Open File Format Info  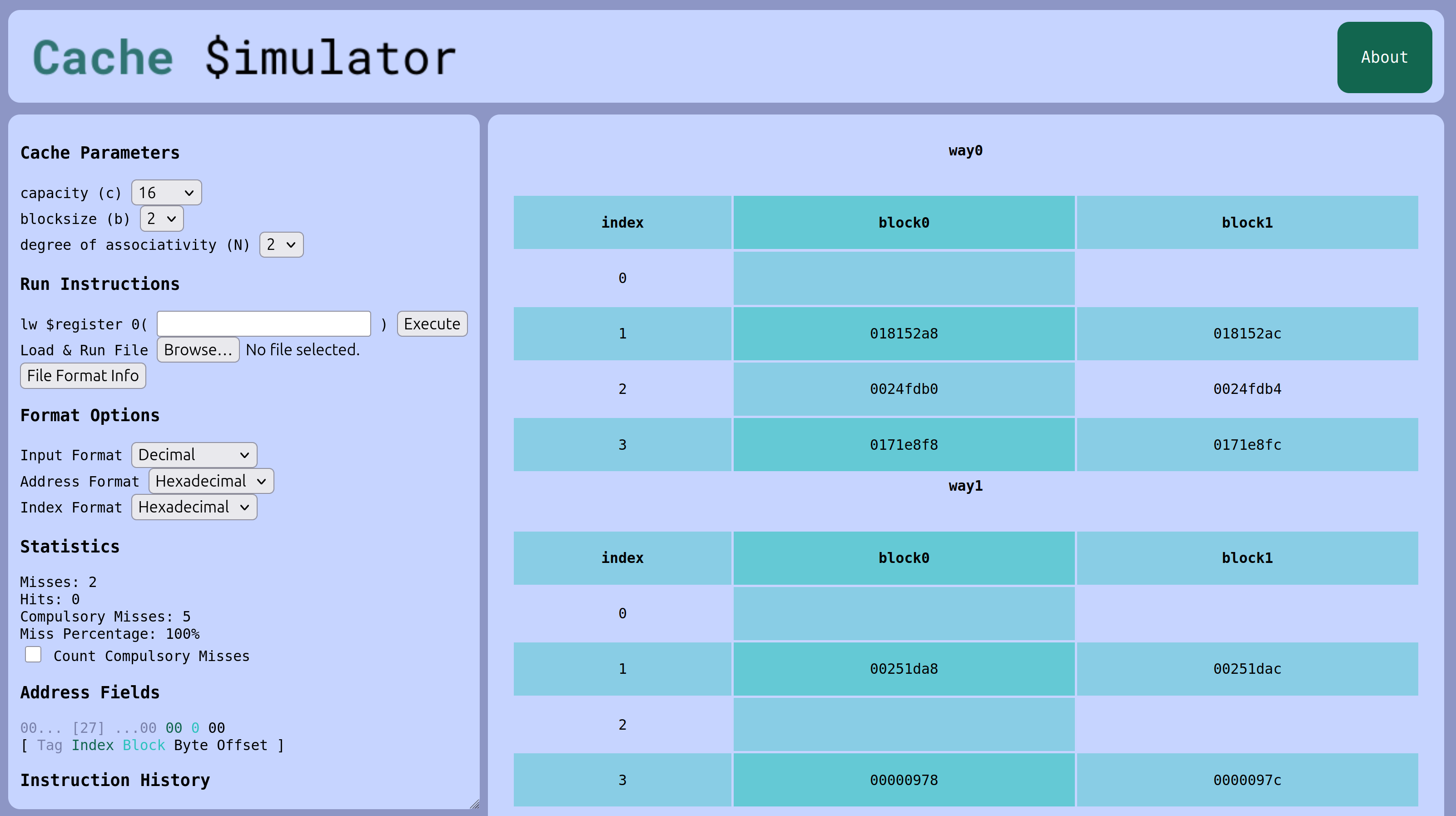83,375
